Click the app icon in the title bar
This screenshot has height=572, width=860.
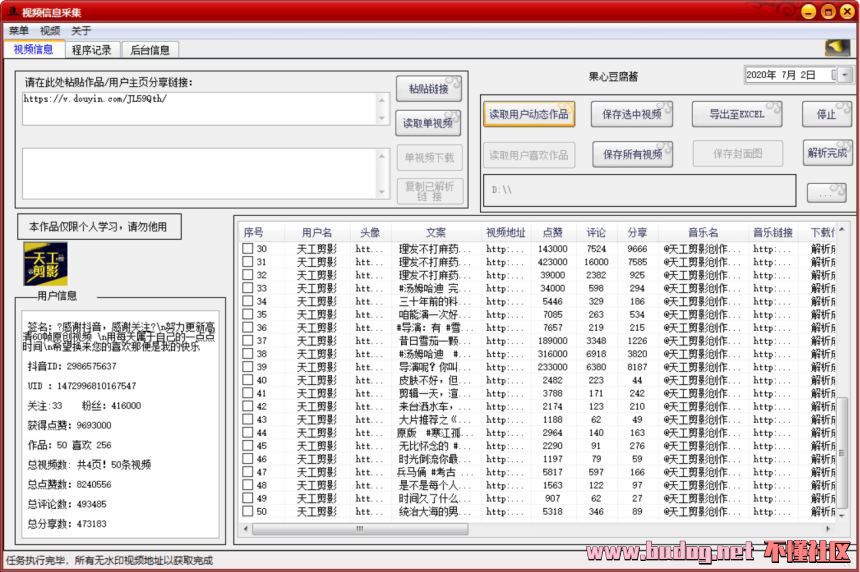coord(12,12)
